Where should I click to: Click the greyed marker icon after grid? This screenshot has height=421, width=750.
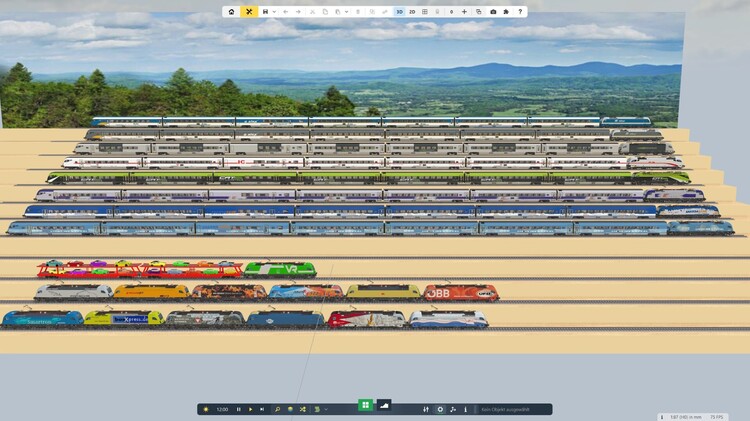pyautogui.click(x=437, y=11)
